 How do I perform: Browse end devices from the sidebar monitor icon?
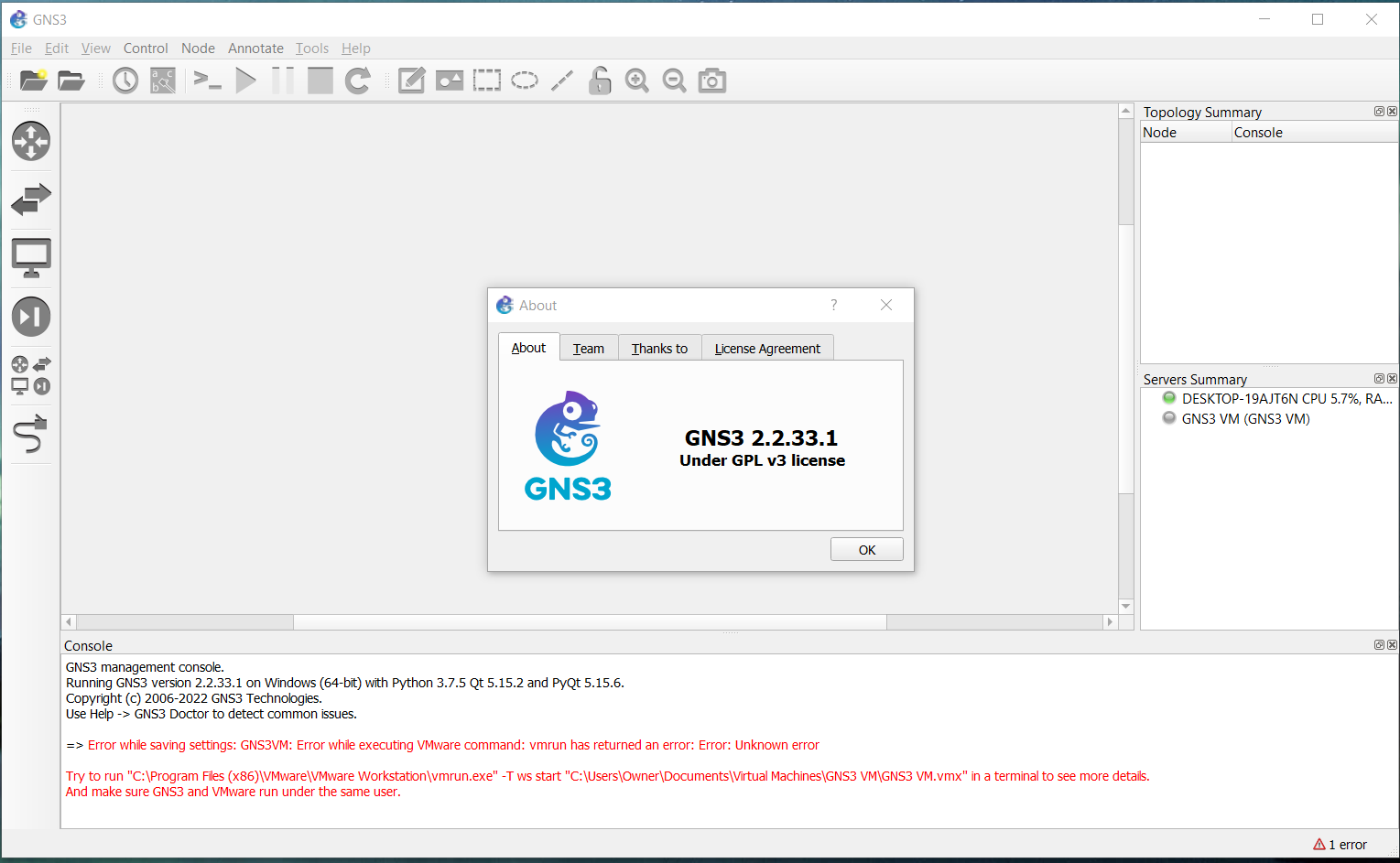(30, 257)
